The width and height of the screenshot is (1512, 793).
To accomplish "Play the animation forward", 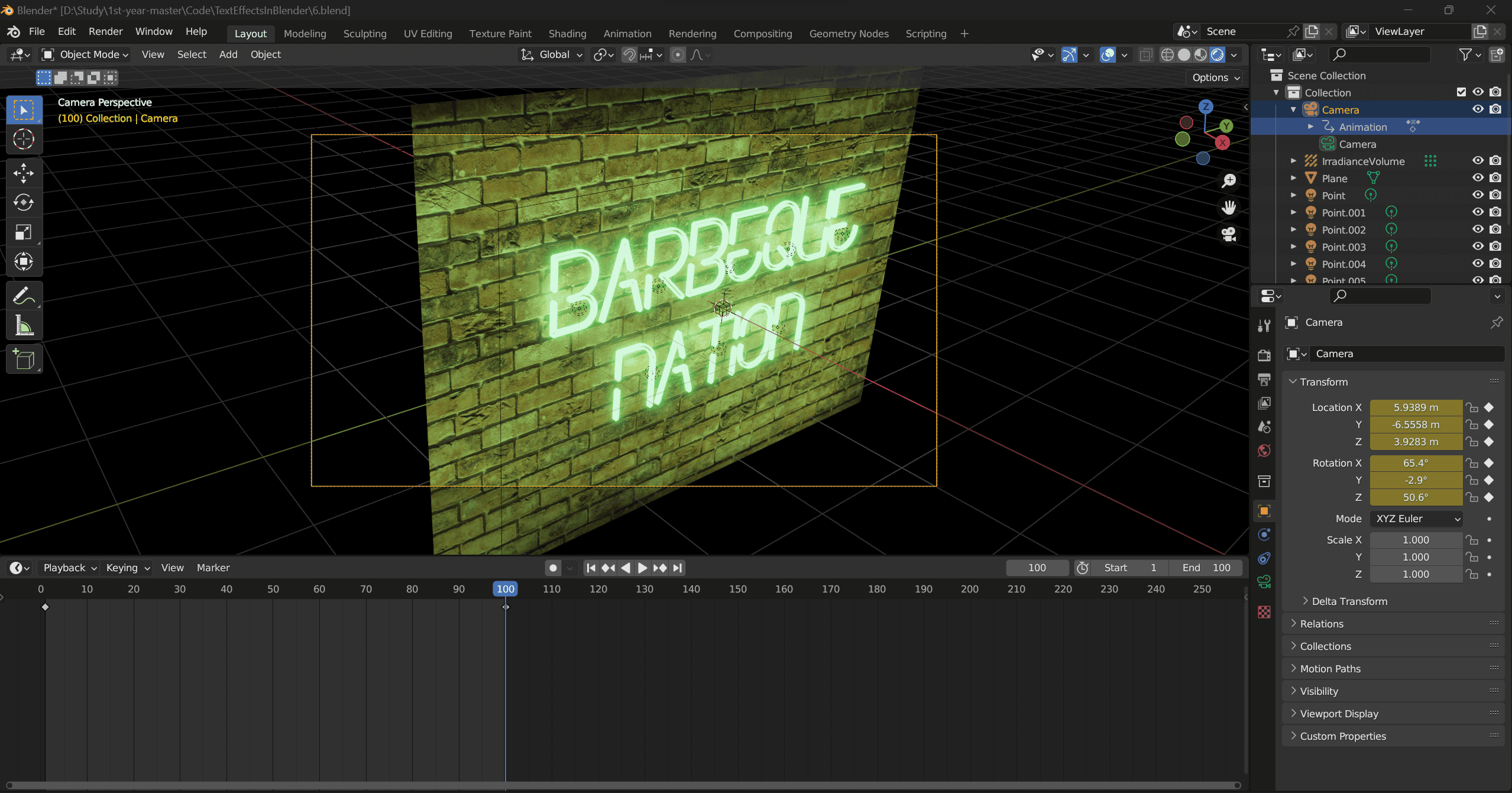I will coord(642,568).
